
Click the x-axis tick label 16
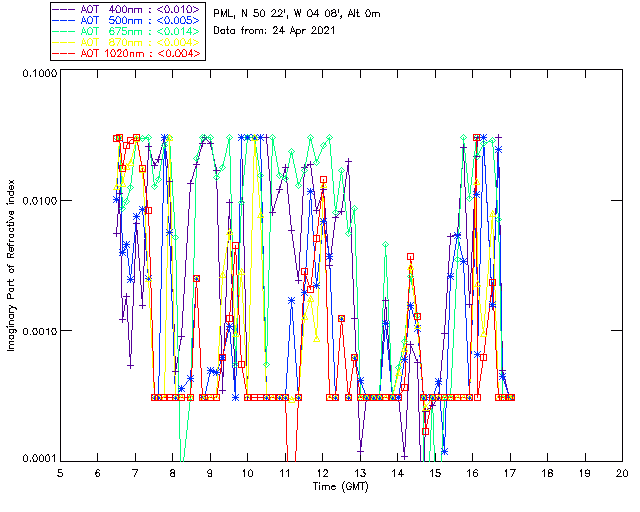point(473,473)
